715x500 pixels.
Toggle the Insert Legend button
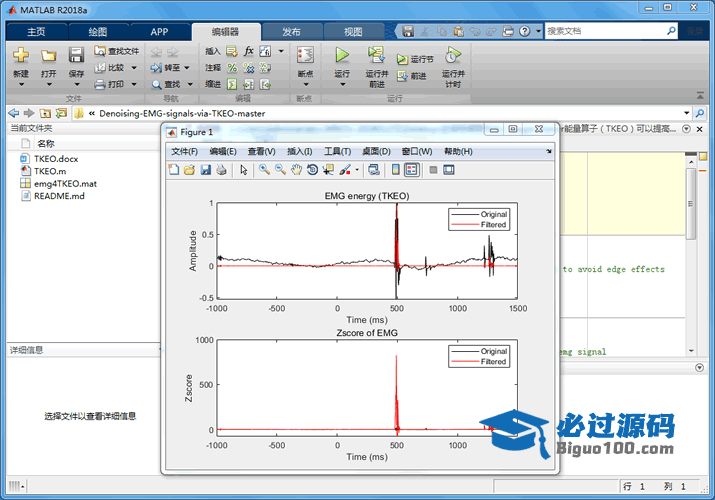(x=411, y=170)
